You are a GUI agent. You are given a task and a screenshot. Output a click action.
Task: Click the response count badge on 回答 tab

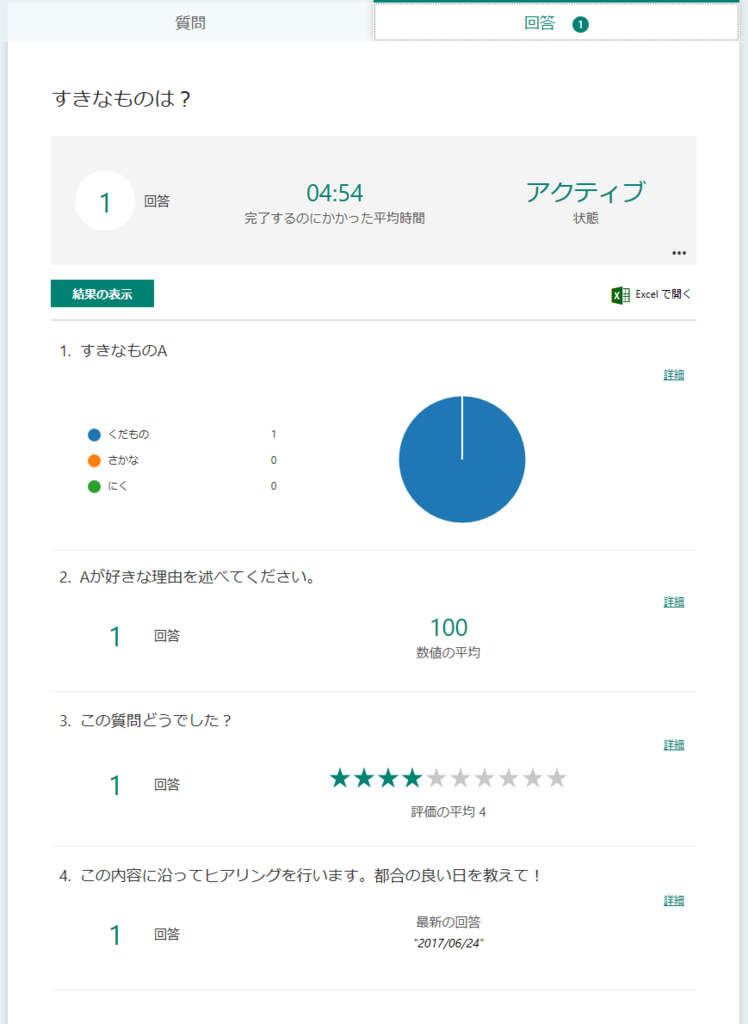point(580,25)
